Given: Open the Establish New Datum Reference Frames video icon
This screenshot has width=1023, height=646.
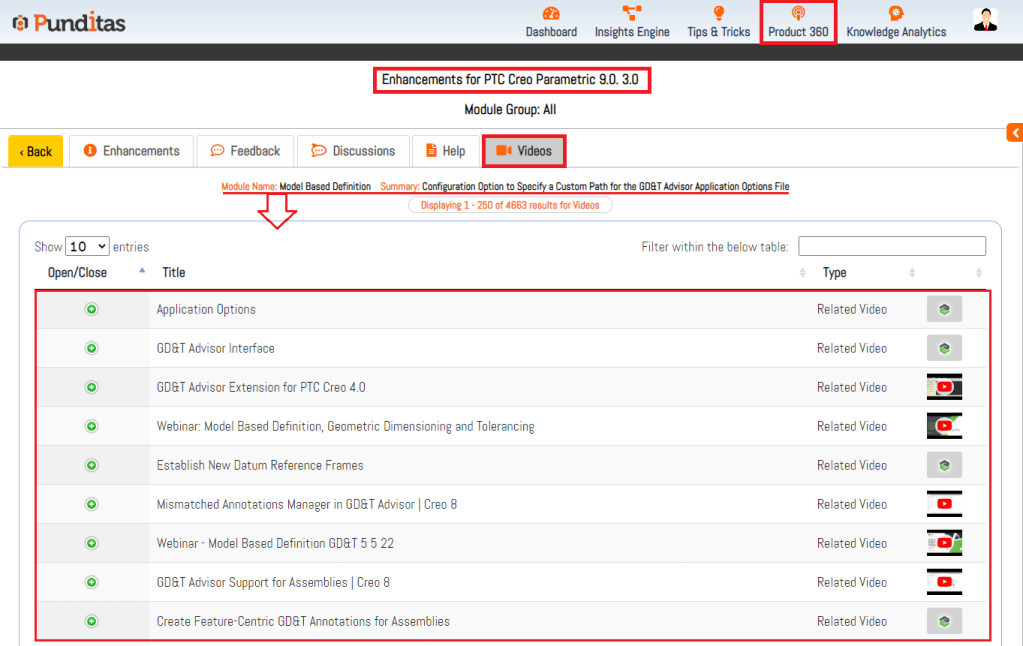Looking at the screenshot, I should point(944,466).
